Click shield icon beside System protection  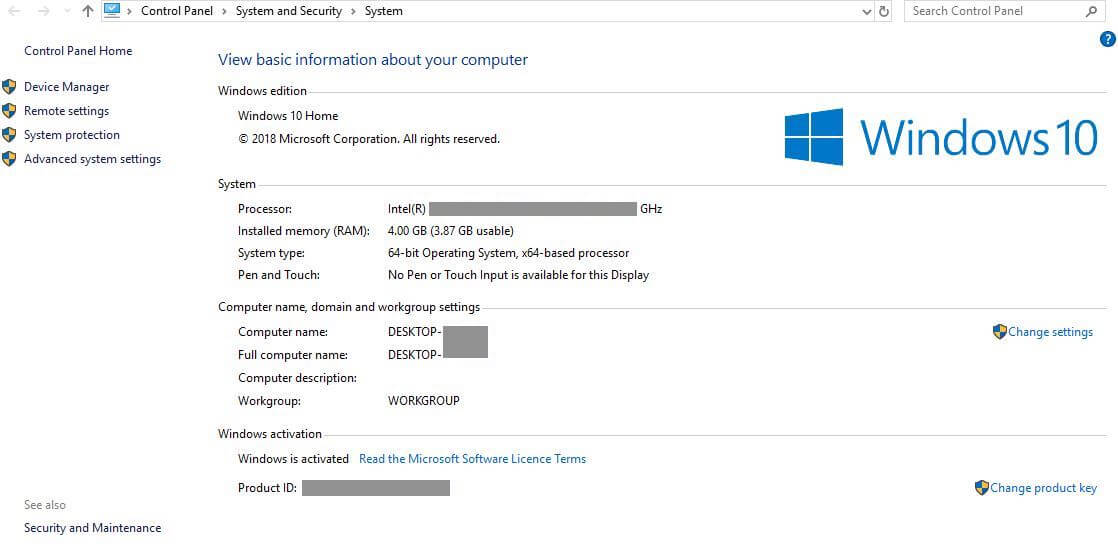(x=9, y=135)
